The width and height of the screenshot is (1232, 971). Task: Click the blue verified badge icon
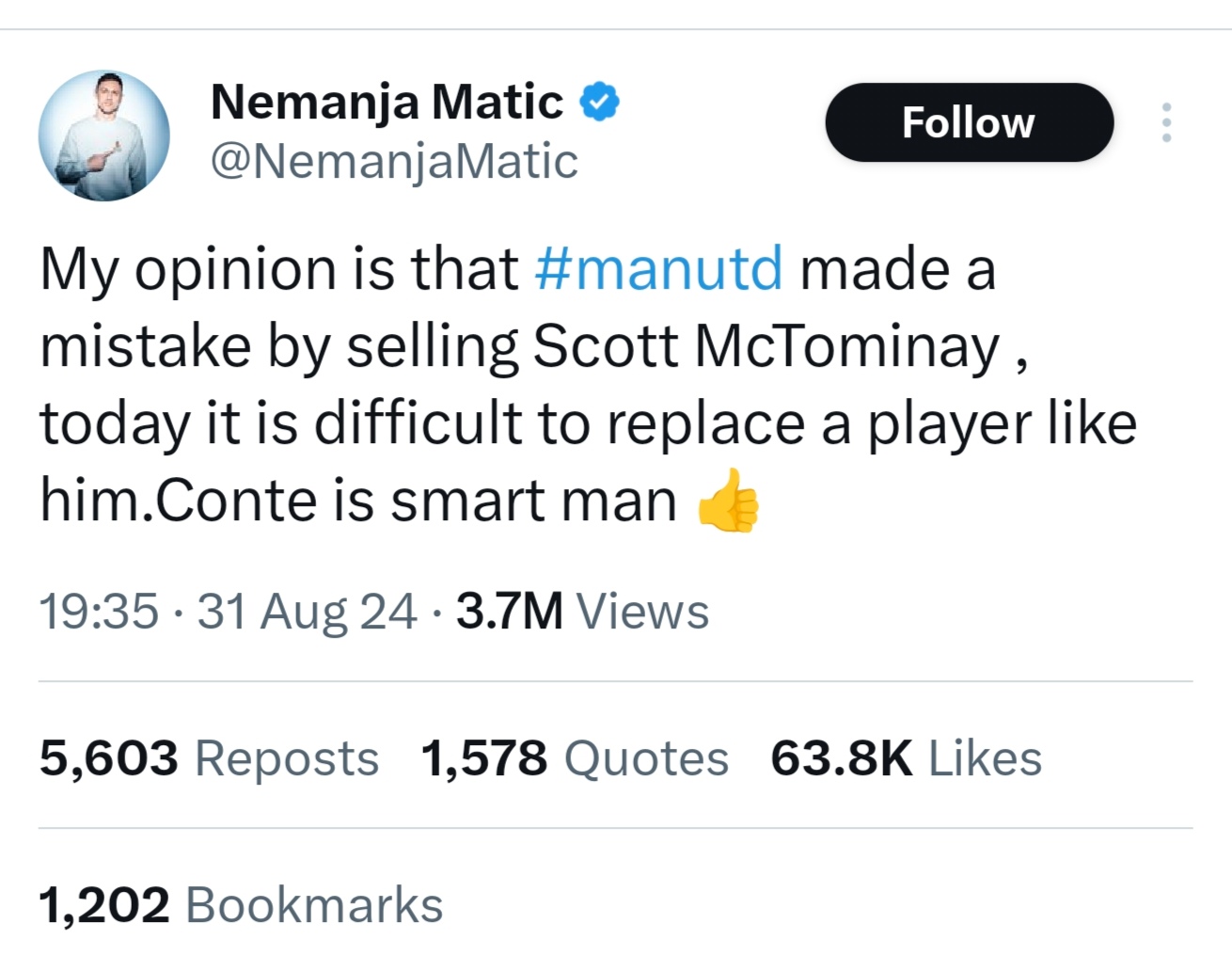(599, 102)
